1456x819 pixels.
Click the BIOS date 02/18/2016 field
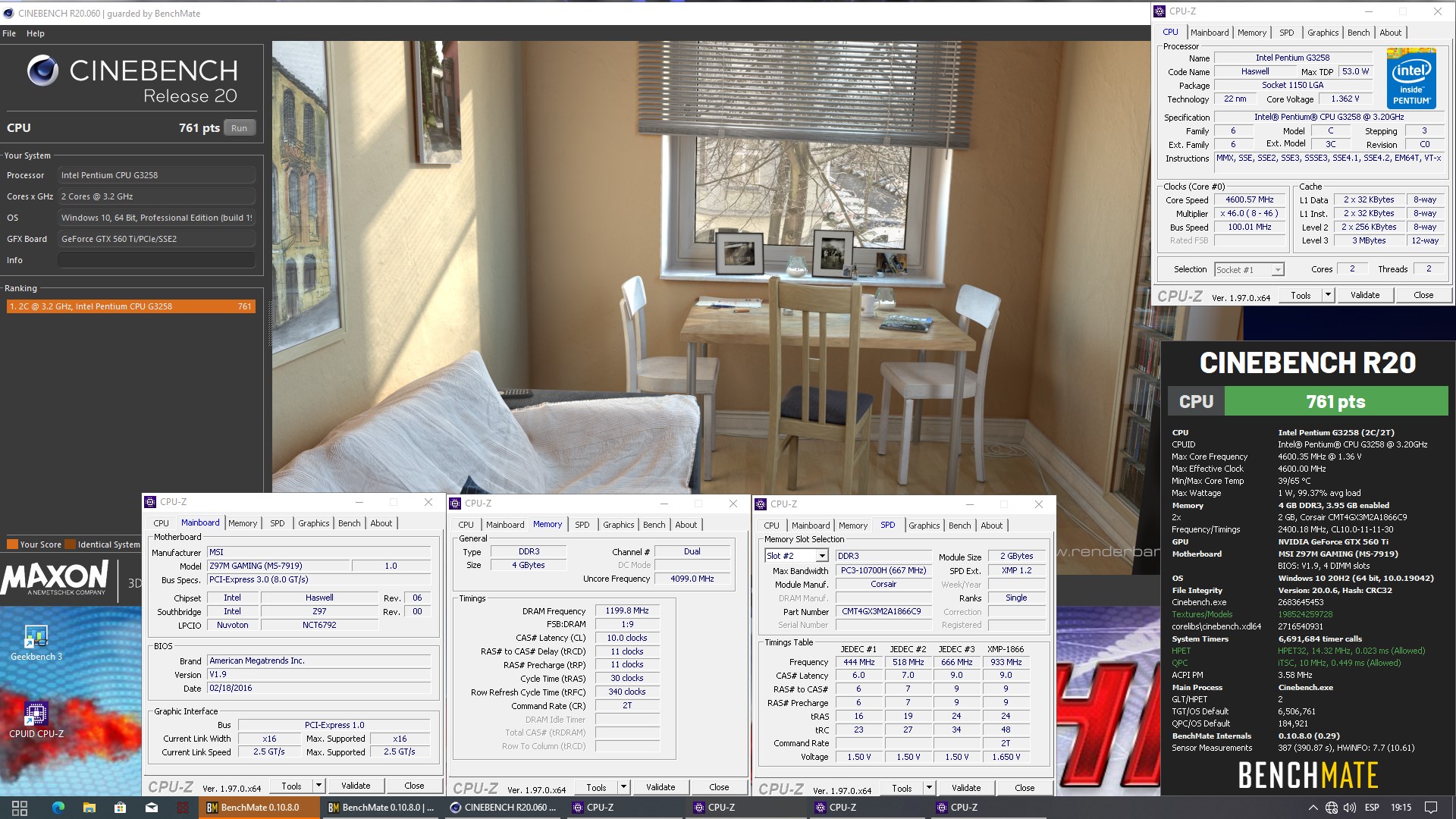(319, 688)
